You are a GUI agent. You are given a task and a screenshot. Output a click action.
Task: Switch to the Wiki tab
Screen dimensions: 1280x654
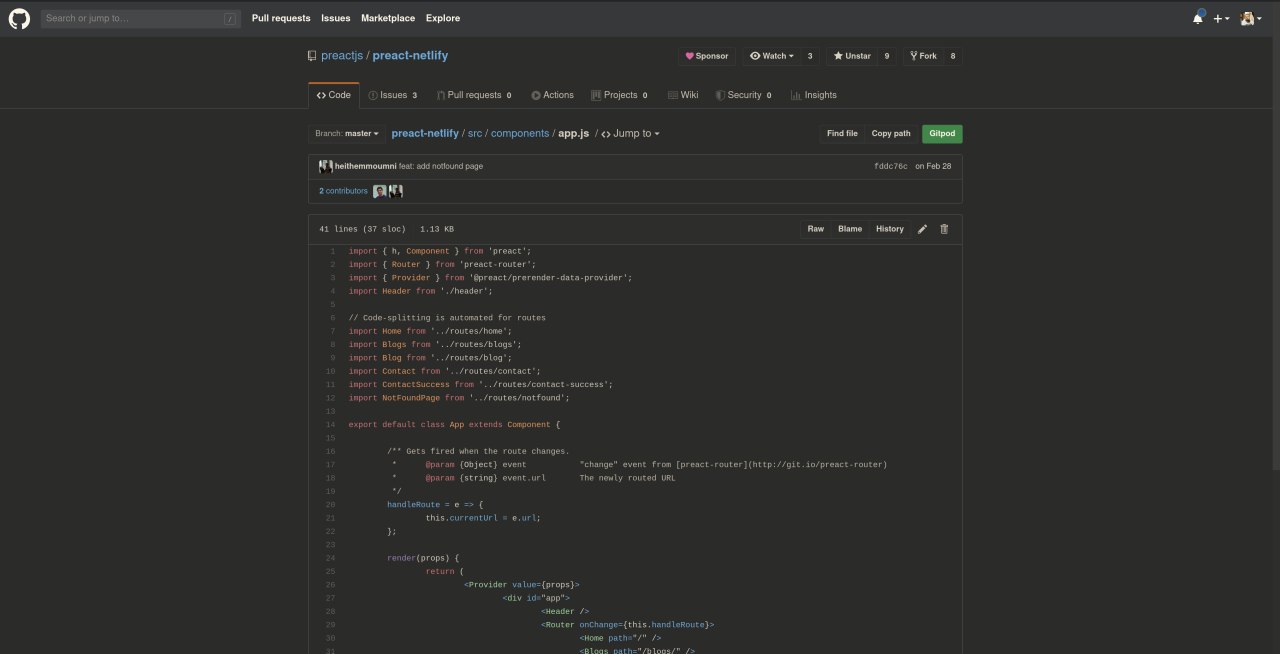tap(683, 95)
